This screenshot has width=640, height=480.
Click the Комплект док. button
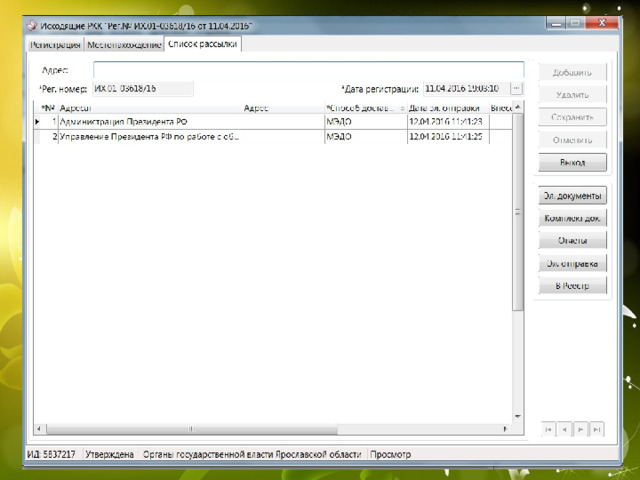coord(573,218)
